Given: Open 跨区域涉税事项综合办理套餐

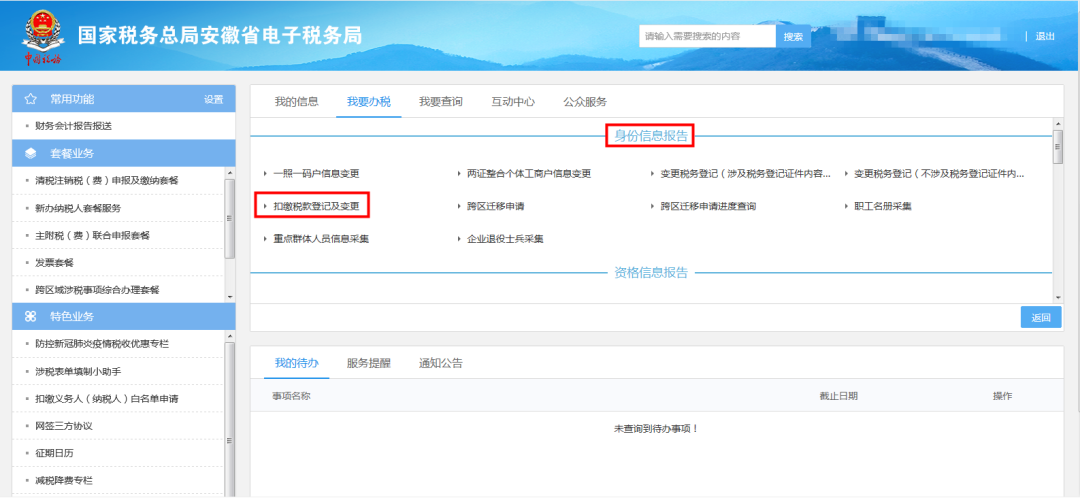Looking at the screenshot, I should [x=97, y=290].
